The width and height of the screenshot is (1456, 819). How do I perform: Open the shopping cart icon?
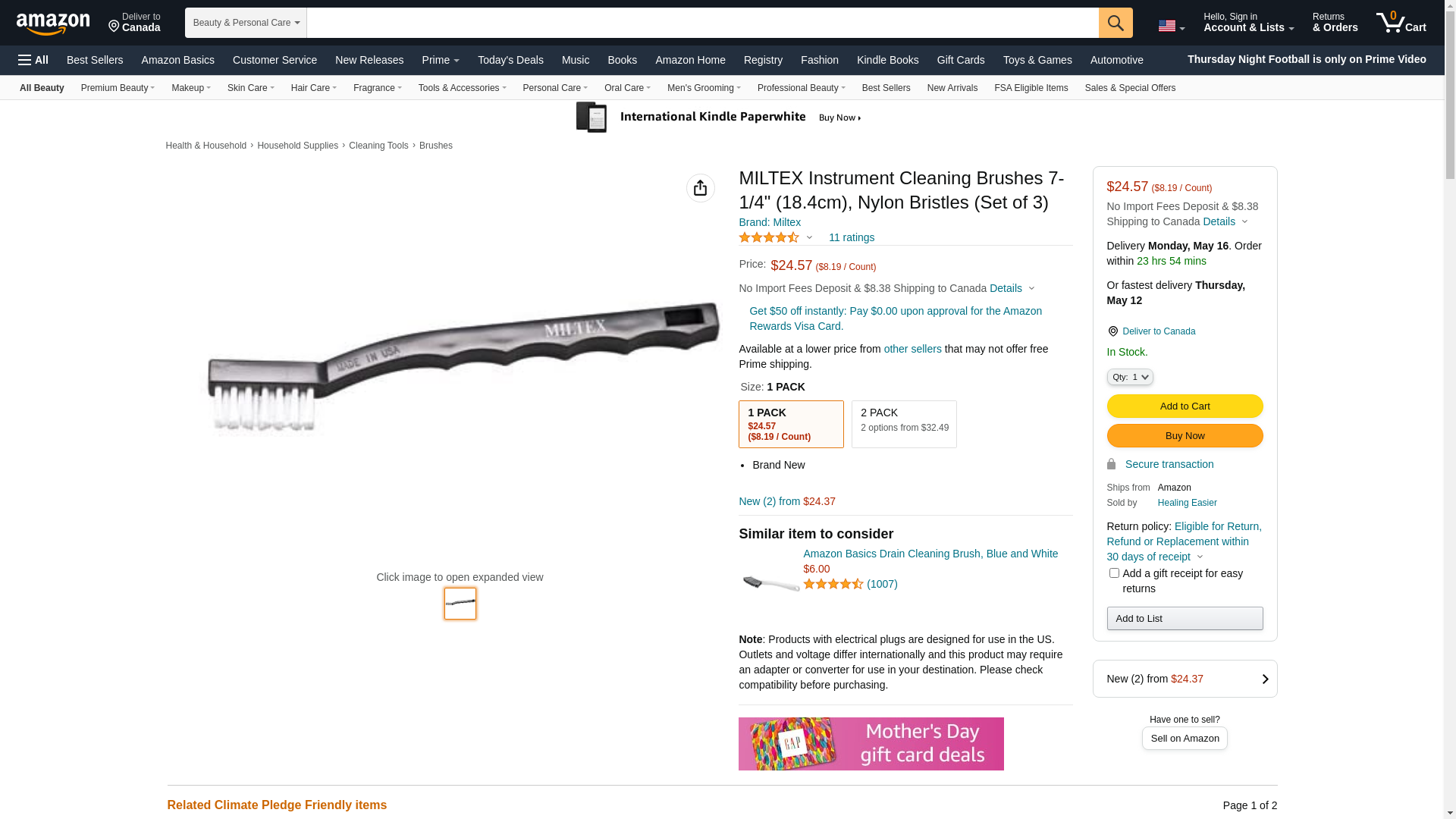[1401, 23]
